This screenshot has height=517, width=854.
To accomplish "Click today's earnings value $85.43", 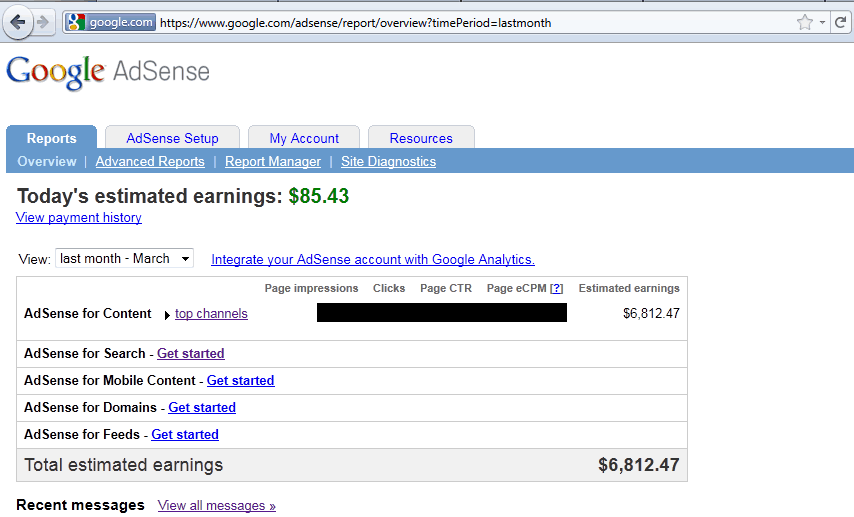I will (319, 196).
